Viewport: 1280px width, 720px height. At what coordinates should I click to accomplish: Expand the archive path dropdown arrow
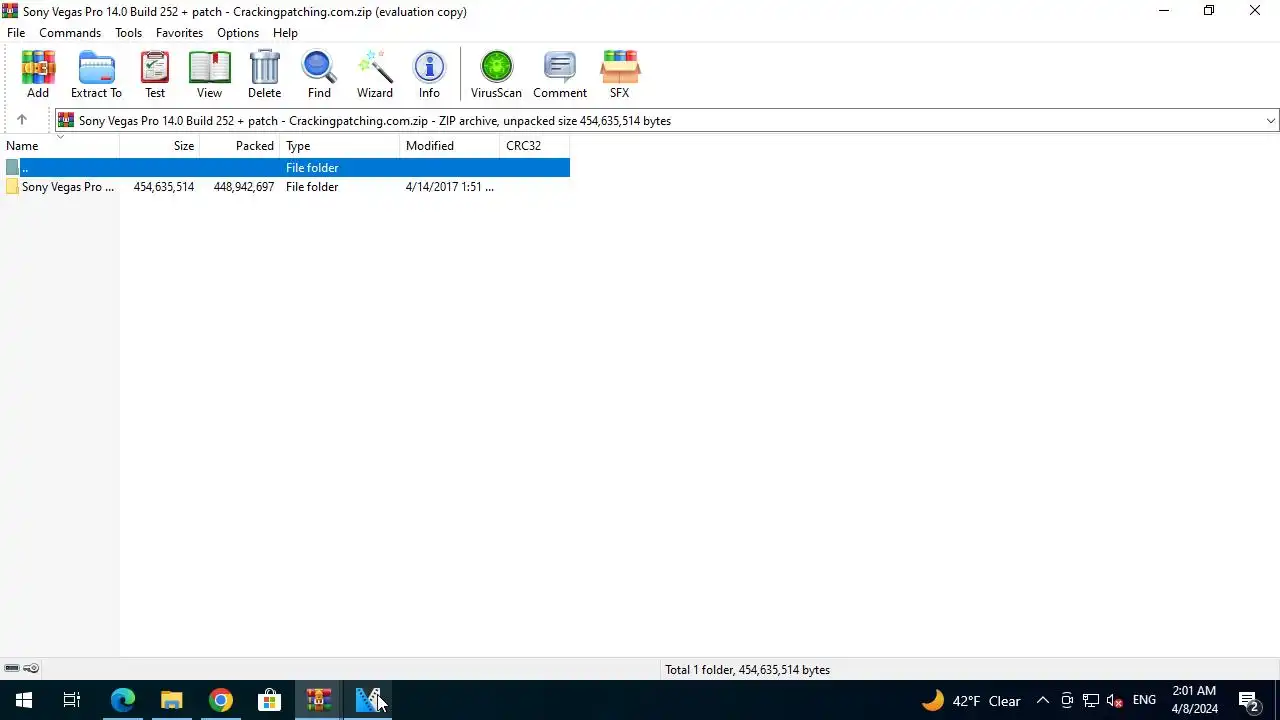coord(1270,120)
